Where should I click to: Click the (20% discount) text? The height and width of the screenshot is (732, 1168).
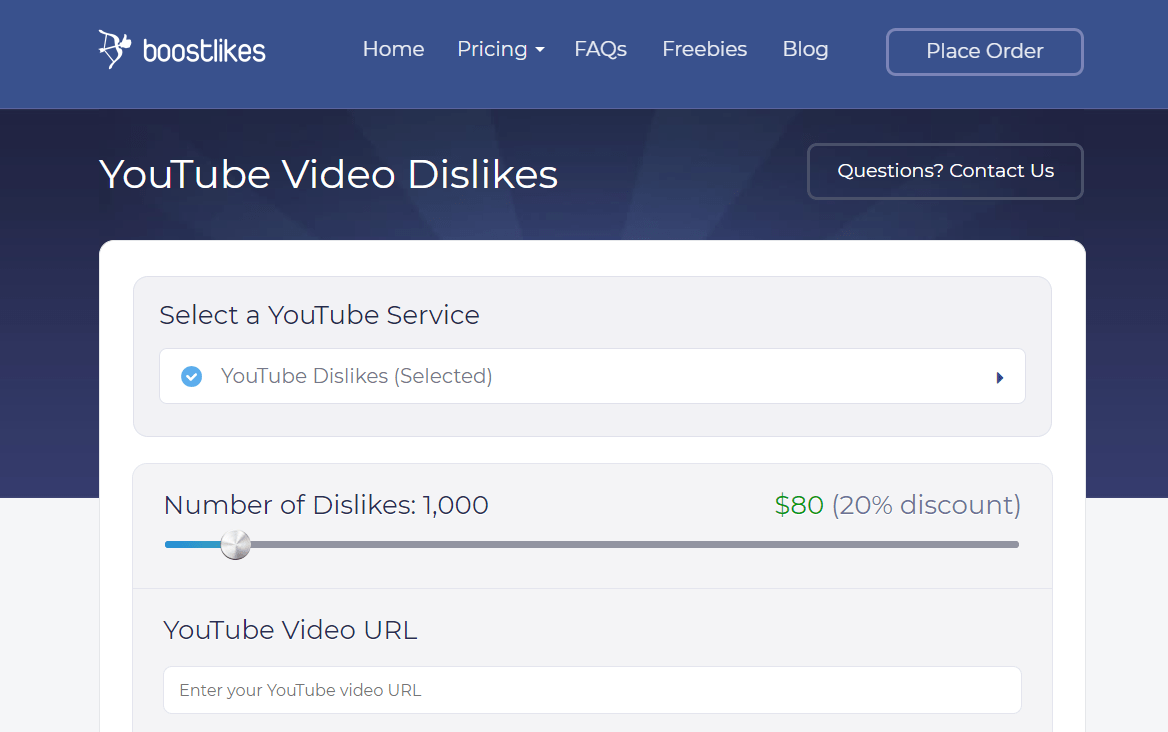(x=926, y=505)
